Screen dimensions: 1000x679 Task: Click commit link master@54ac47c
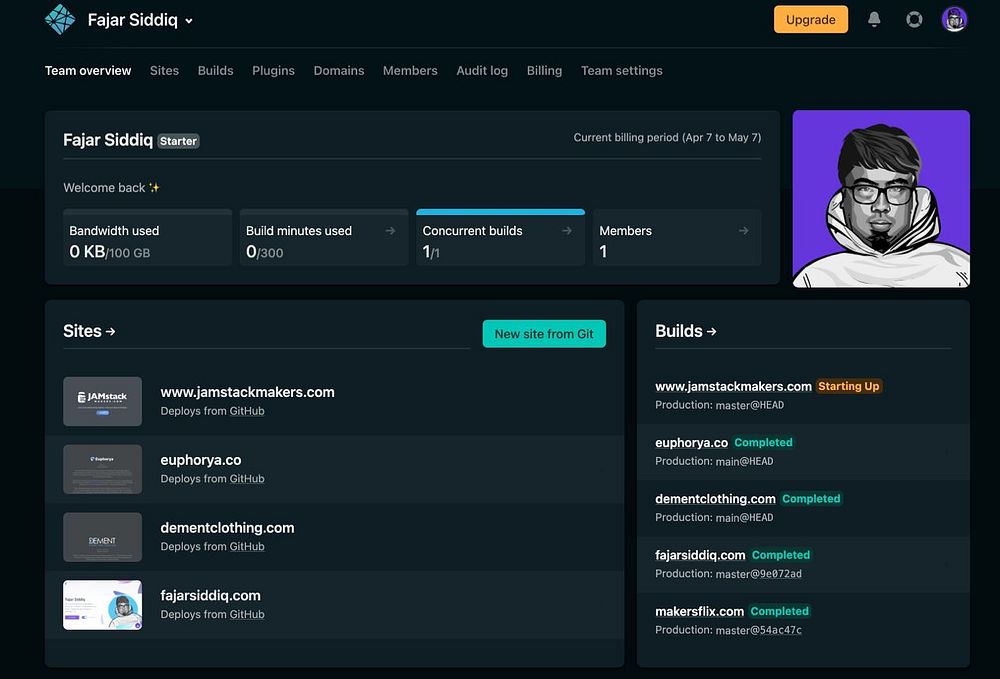(x=759, y=630)
